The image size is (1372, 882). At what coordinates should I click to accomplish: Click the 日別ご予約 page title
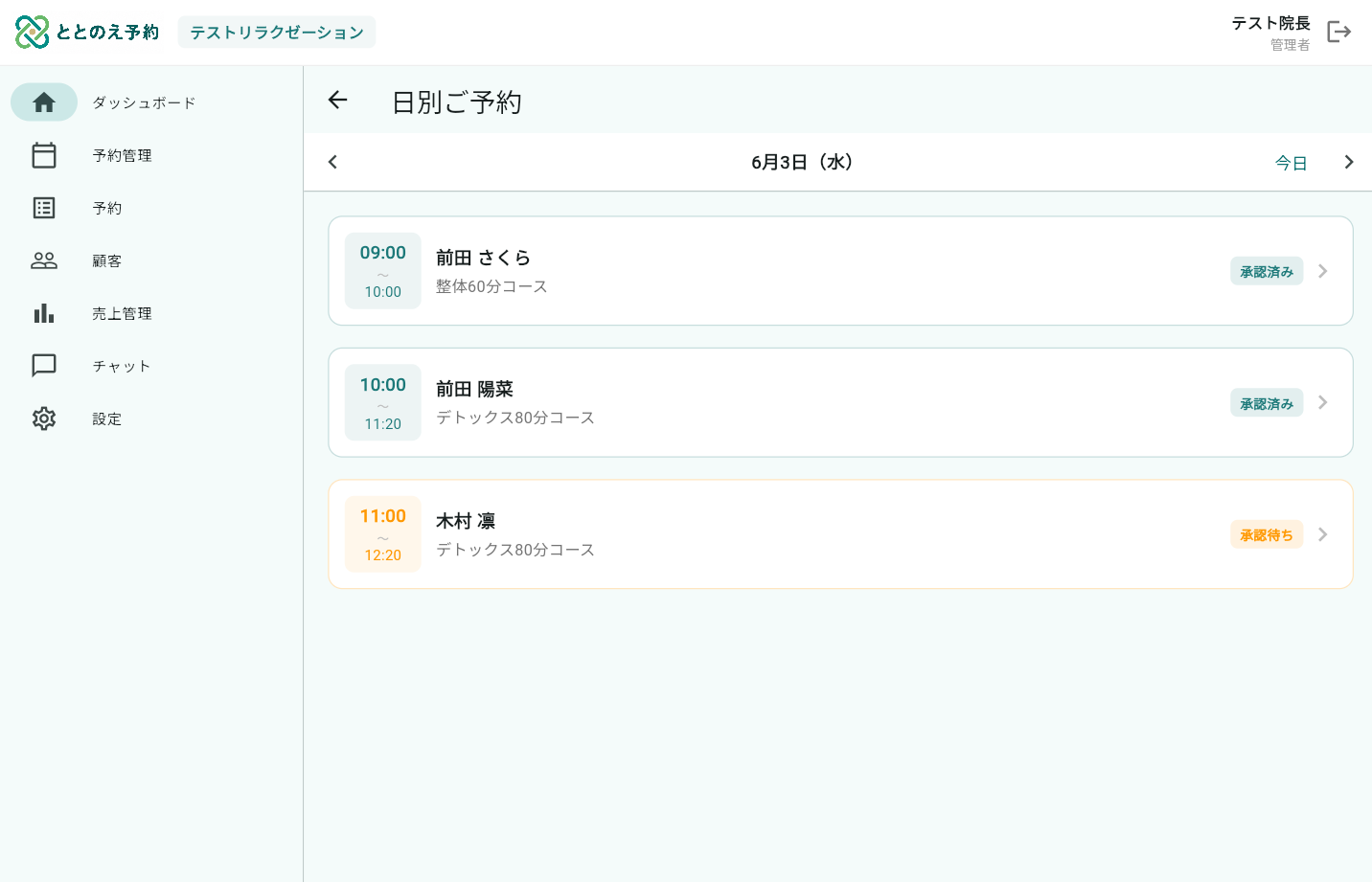[x=457, y=102]
